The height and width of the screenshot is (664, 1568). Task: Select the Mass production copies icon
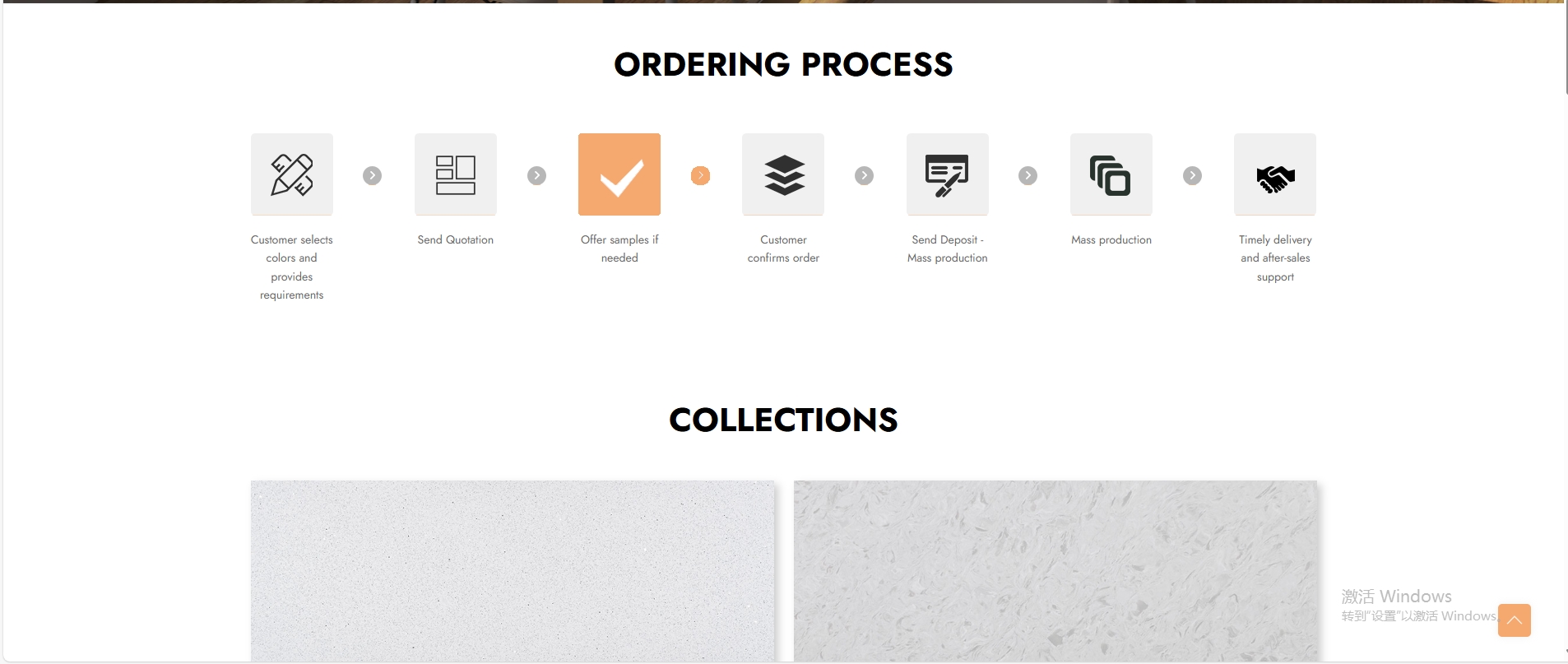tap(1111, 174)
